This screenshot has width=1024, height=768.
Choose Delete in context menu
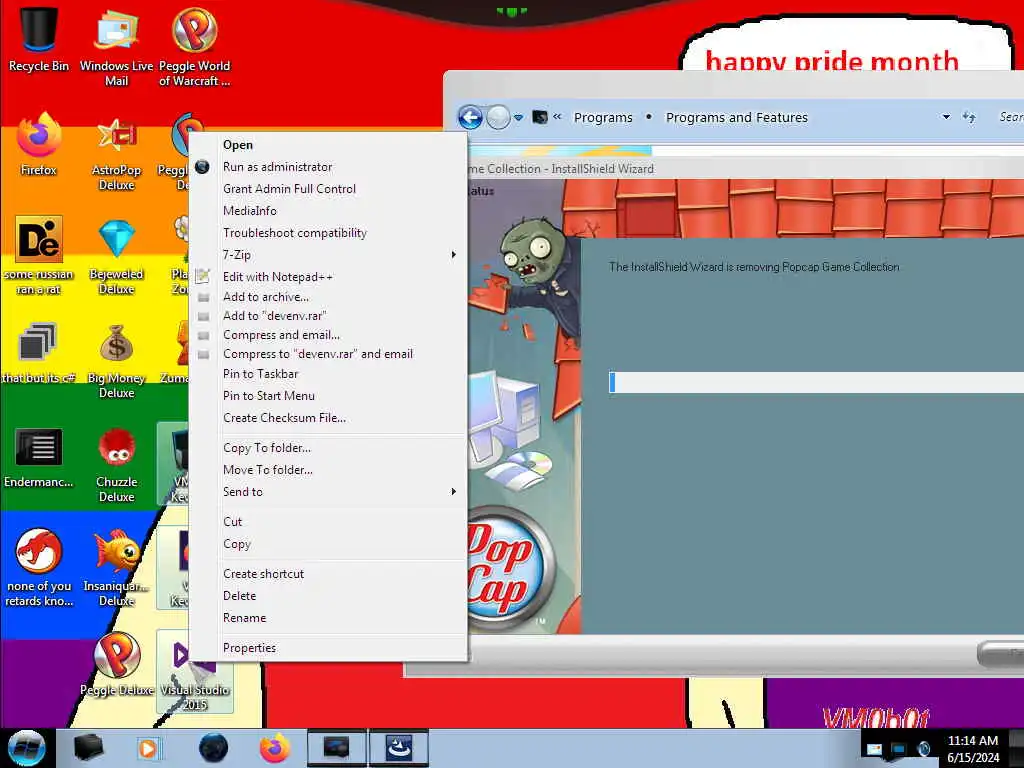point(239,596)
